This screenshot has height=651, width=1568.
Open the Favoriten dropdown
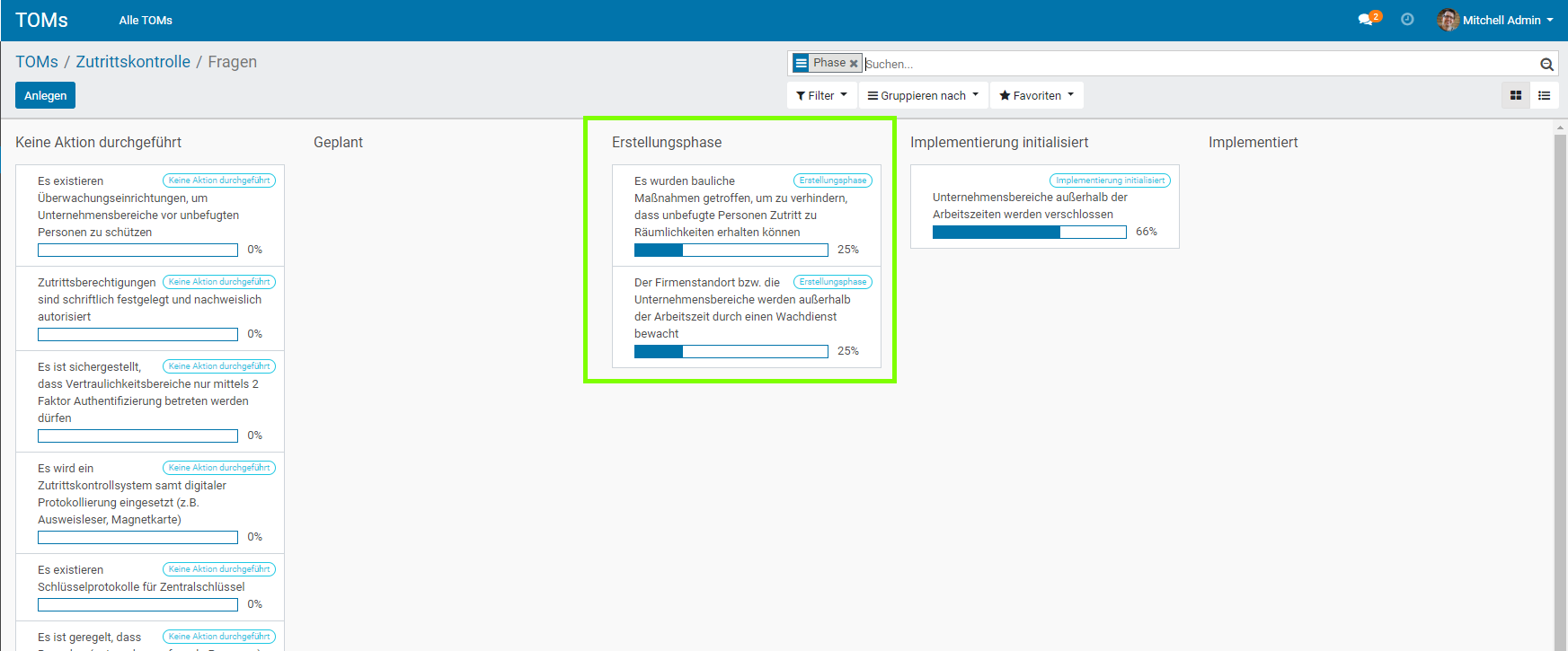pos(1036,95)
